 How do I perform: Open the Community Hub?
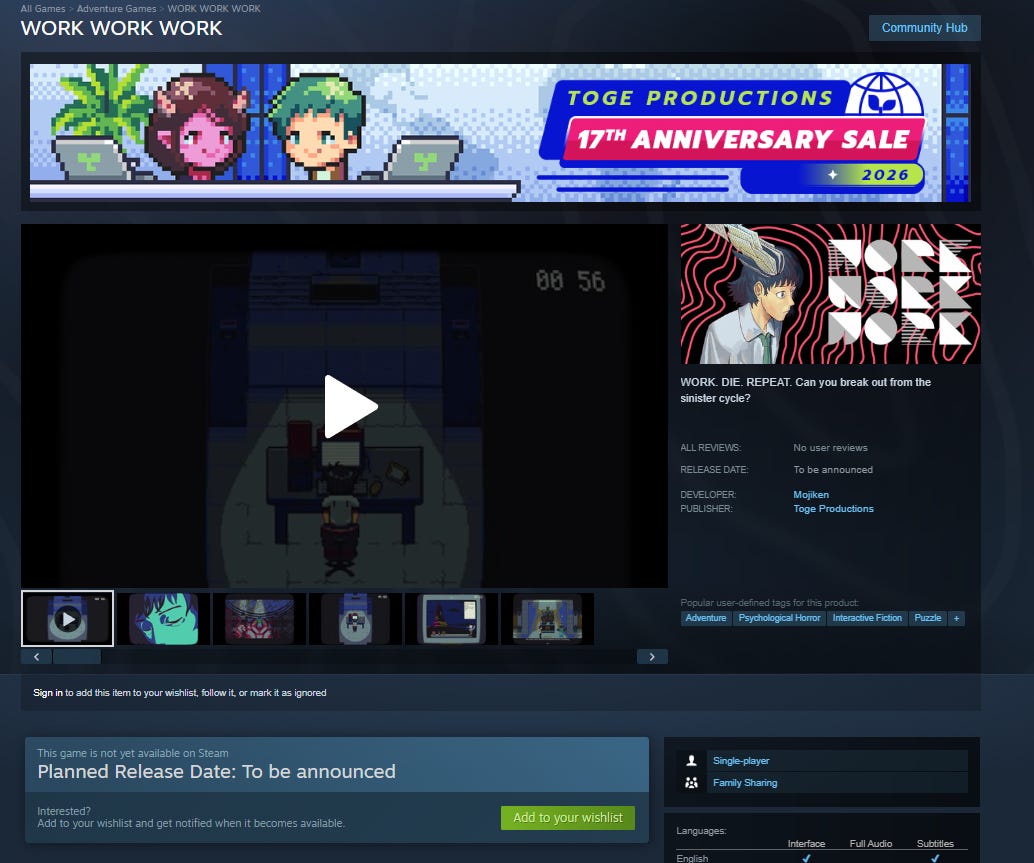click(x=924, y=28)
